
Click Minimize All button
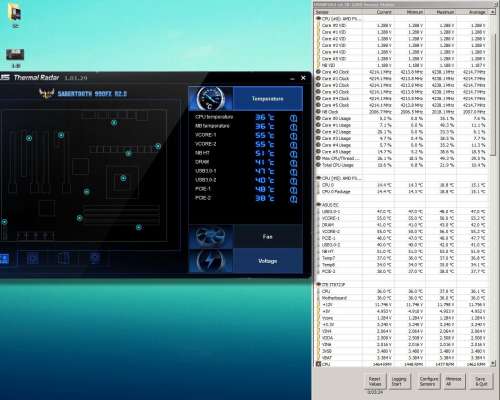pos(453,381)
